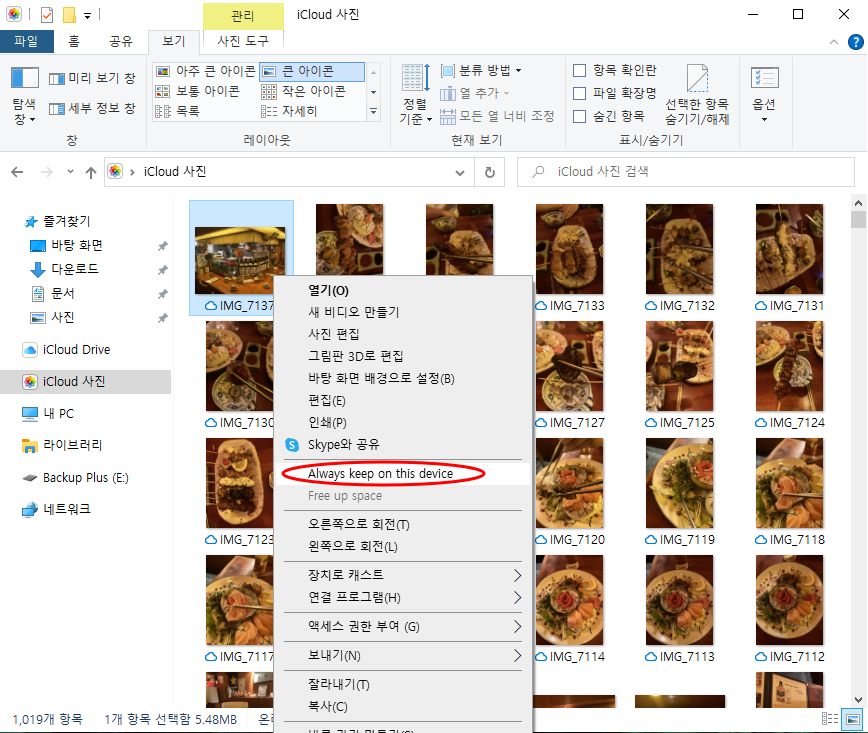Image resolution: width=868 pixels, height=733 pixels.
Task: Open customize quick access toolbar dropdown
Action: 87,16
